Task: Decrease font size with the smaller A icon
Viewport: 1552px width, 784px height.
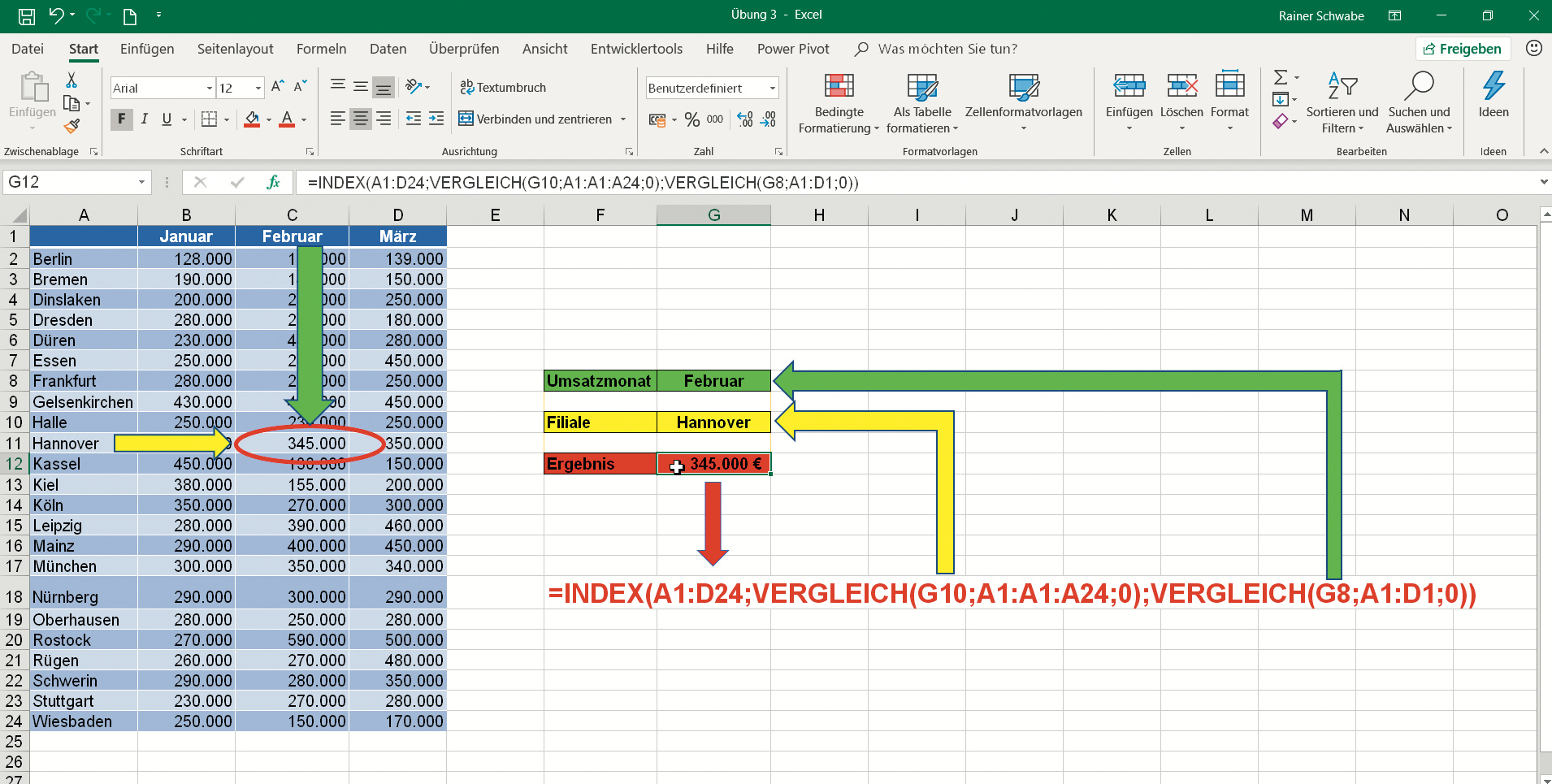Action: pos(301,87)
